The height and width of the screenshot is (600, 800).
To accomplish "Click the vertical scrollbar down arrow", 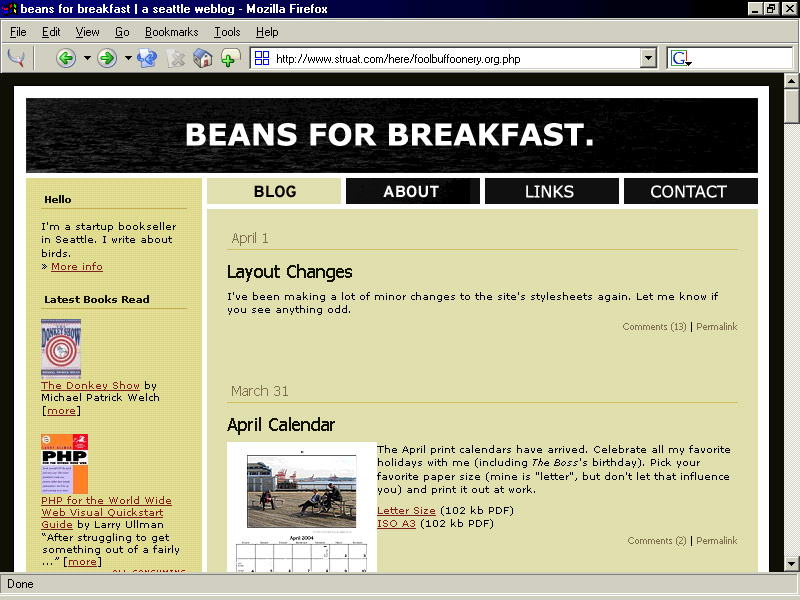I will point(792,563).
